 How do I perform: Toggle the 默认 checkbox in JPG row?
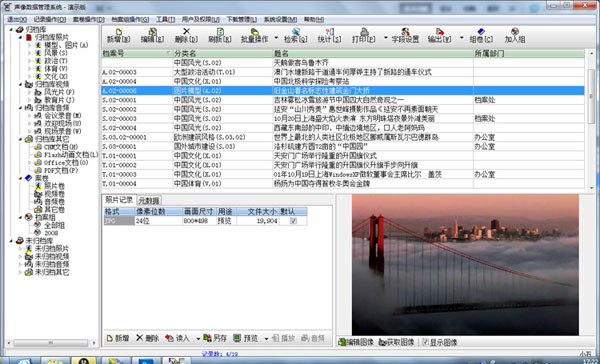coord(293,221)
